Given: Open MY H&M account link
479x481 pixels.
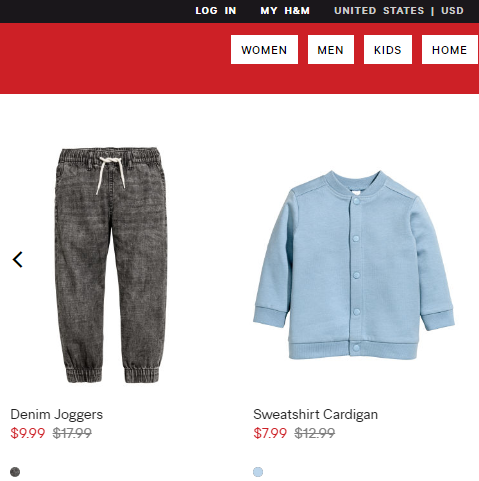Looking at the screenshot, I should point(285,11).
